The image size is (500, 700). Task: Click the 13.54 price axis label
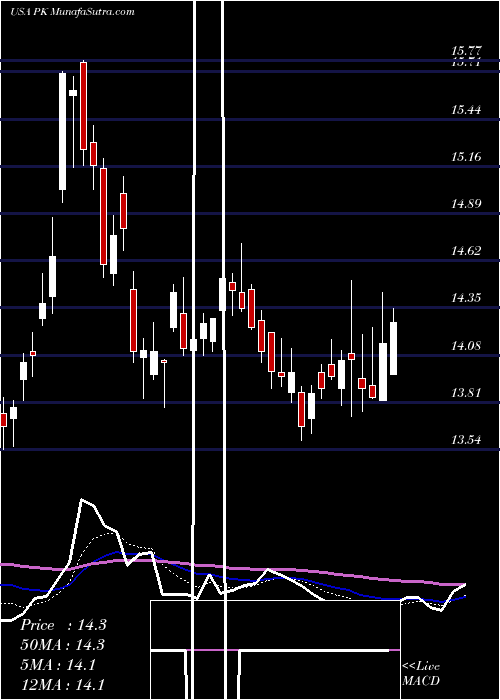pos(467,440)
